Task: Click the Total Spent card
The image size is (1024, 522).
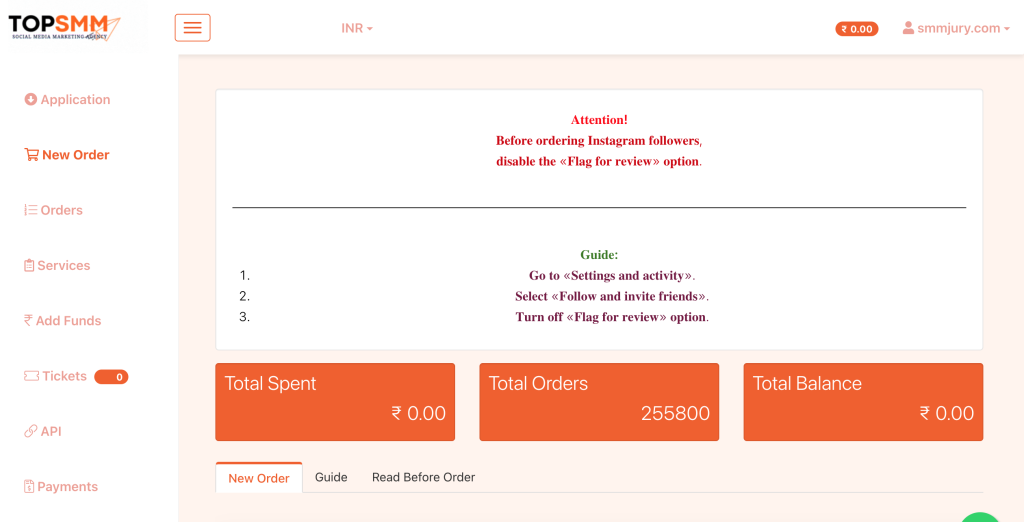Action: (x=335, y=402)
